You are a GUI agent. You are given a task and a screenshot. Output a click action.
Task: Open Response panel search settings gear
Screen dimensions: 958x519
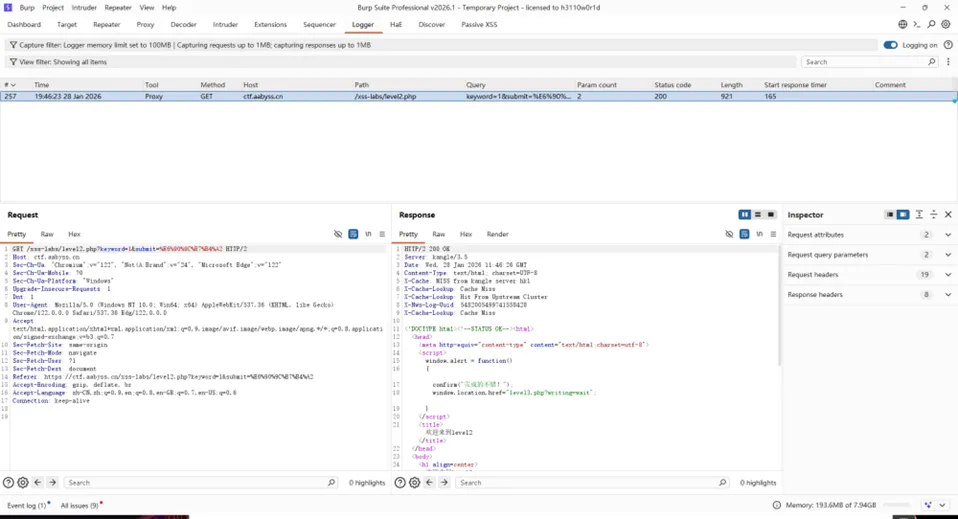click(x=414, y=482)
